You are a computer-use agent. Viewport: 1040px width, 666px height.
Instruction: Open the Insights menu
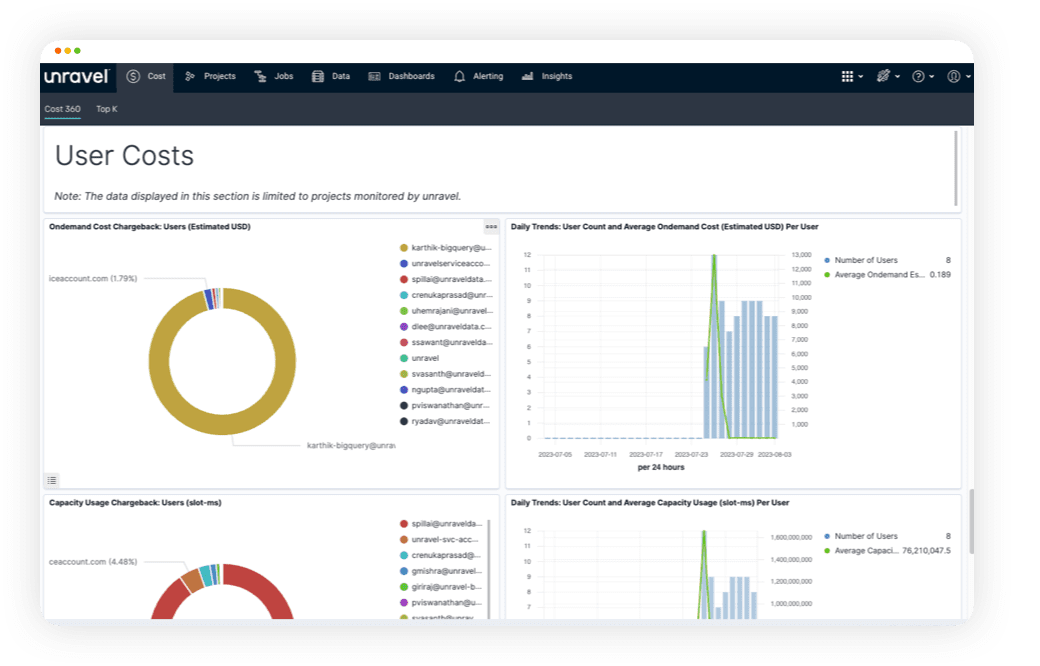(547, 77)
